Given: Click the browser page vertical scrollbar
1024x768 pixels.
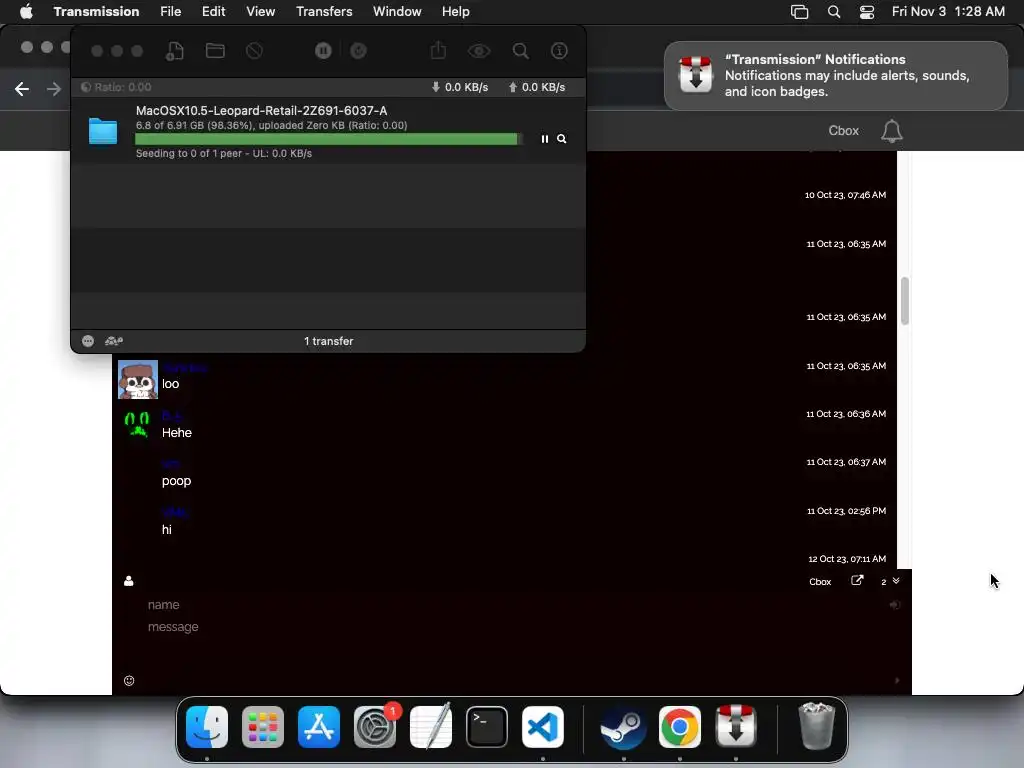Looking at the screenshot, I should [904, 300].
